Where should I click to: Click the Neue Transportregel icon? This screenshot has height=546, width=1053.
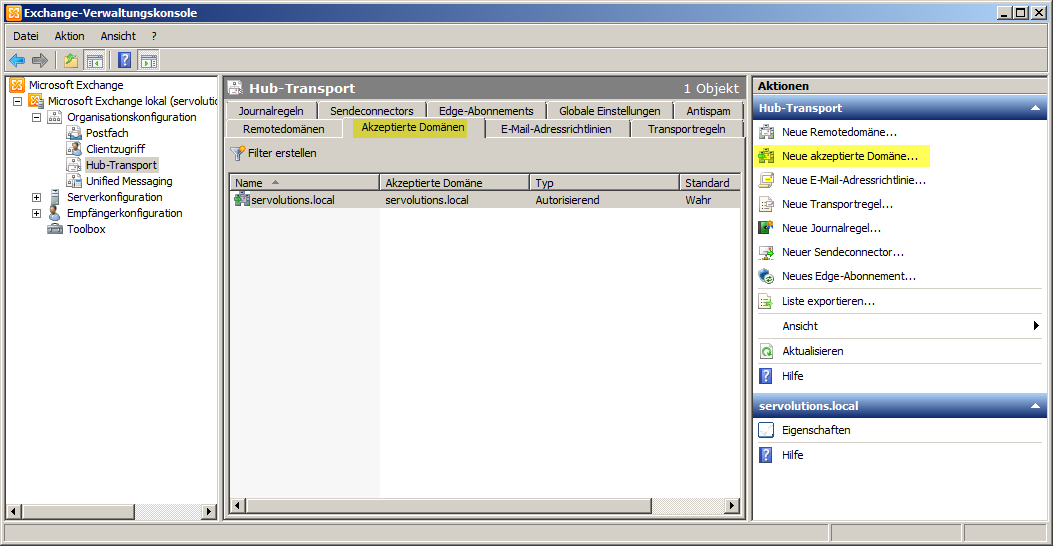click(x=766, y=204)
